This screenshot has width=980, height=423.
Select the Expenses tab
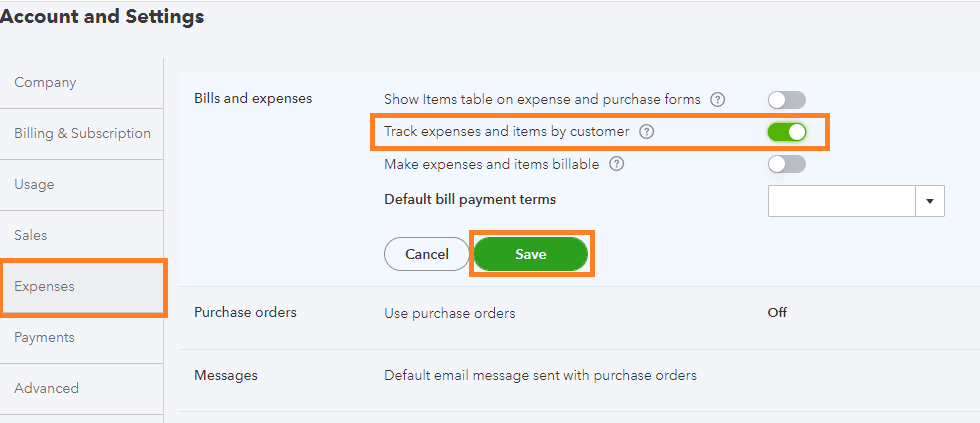tap(44, 287)
